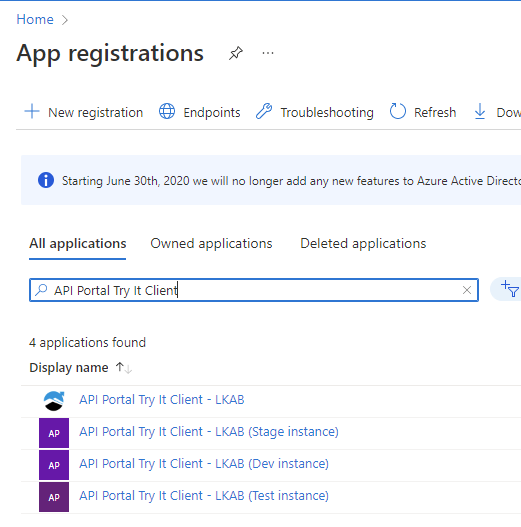Open API Portal Try It Client - LKAB

(x=162, y=400)
